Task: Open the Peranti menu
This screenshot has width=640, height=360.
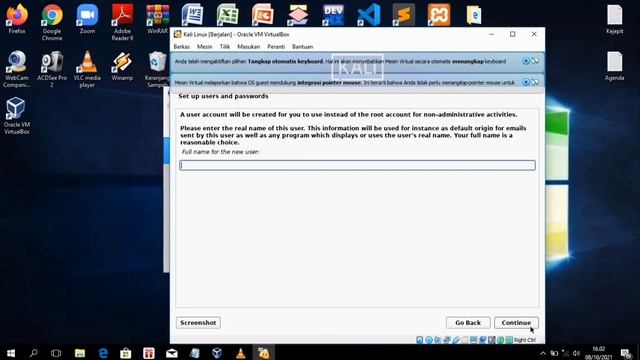Action: [x=276, y=47]
